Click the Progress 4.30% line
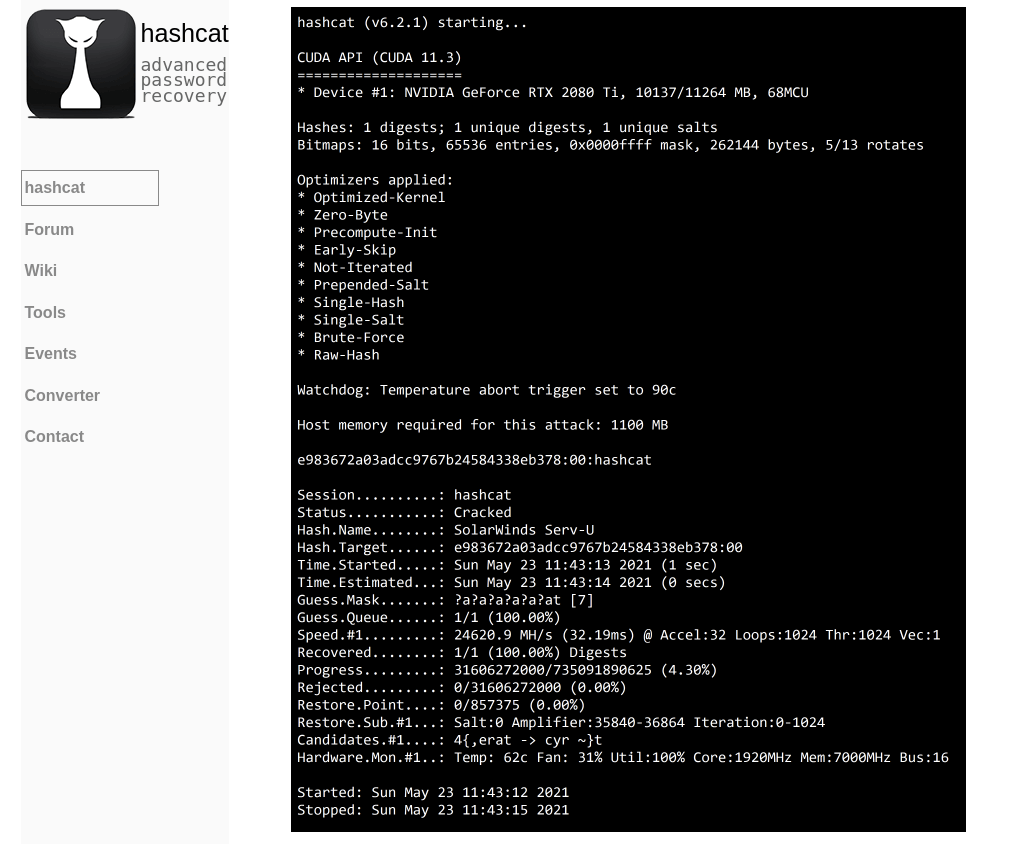The height and width of the screenshot is (844, 1010). [x=507, y=670]
